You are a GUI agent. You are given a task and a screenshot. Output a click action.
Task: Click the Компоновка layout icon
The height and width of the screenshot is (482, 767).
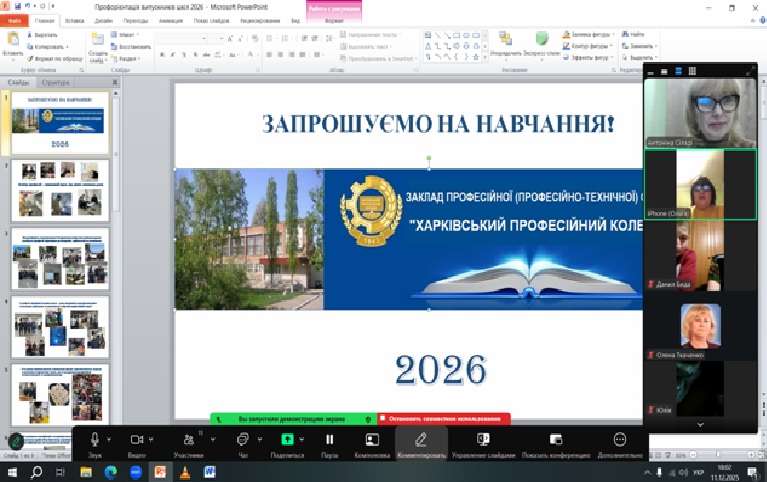click(x=372, y=440)
